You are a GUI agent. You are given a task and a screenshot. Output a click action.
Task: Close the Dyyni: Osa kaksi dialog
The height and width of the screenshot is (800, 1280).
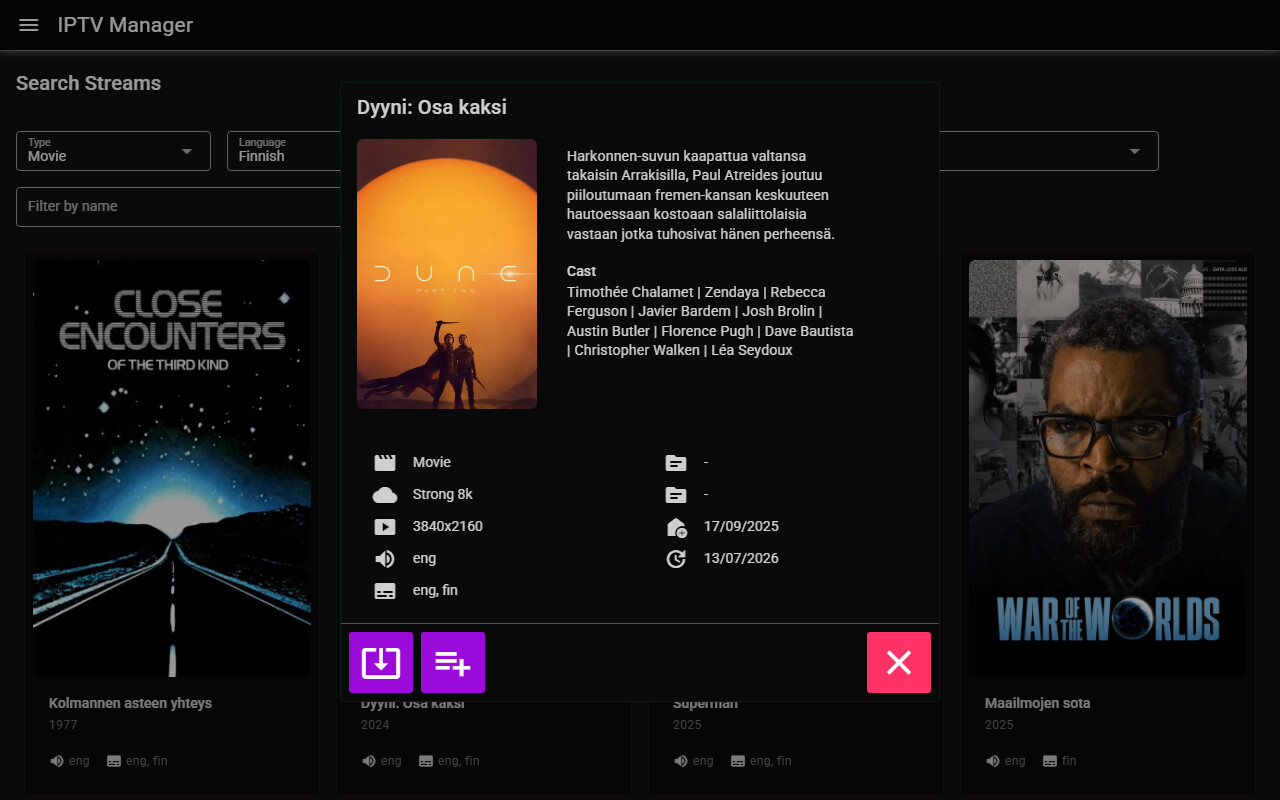[x=899, y=662]
